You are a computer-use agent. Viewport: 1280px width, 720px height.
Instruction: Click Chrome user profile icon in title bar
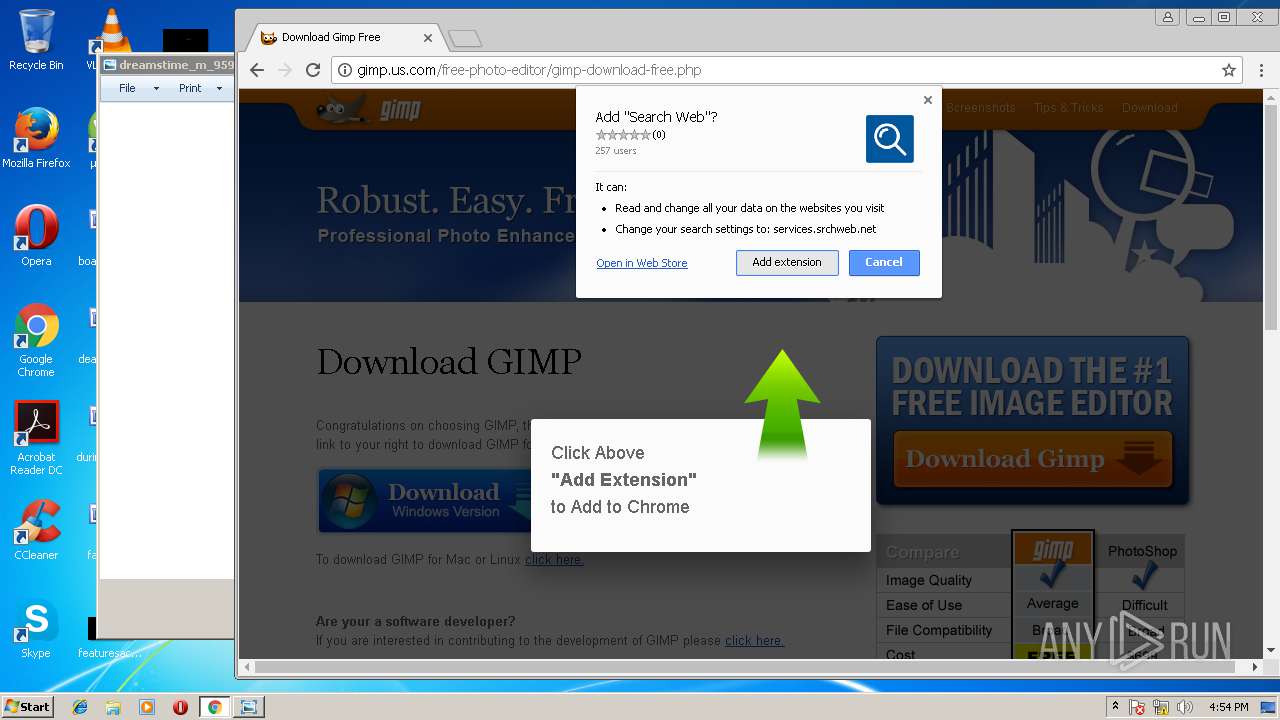click(x=1168, y=17)
